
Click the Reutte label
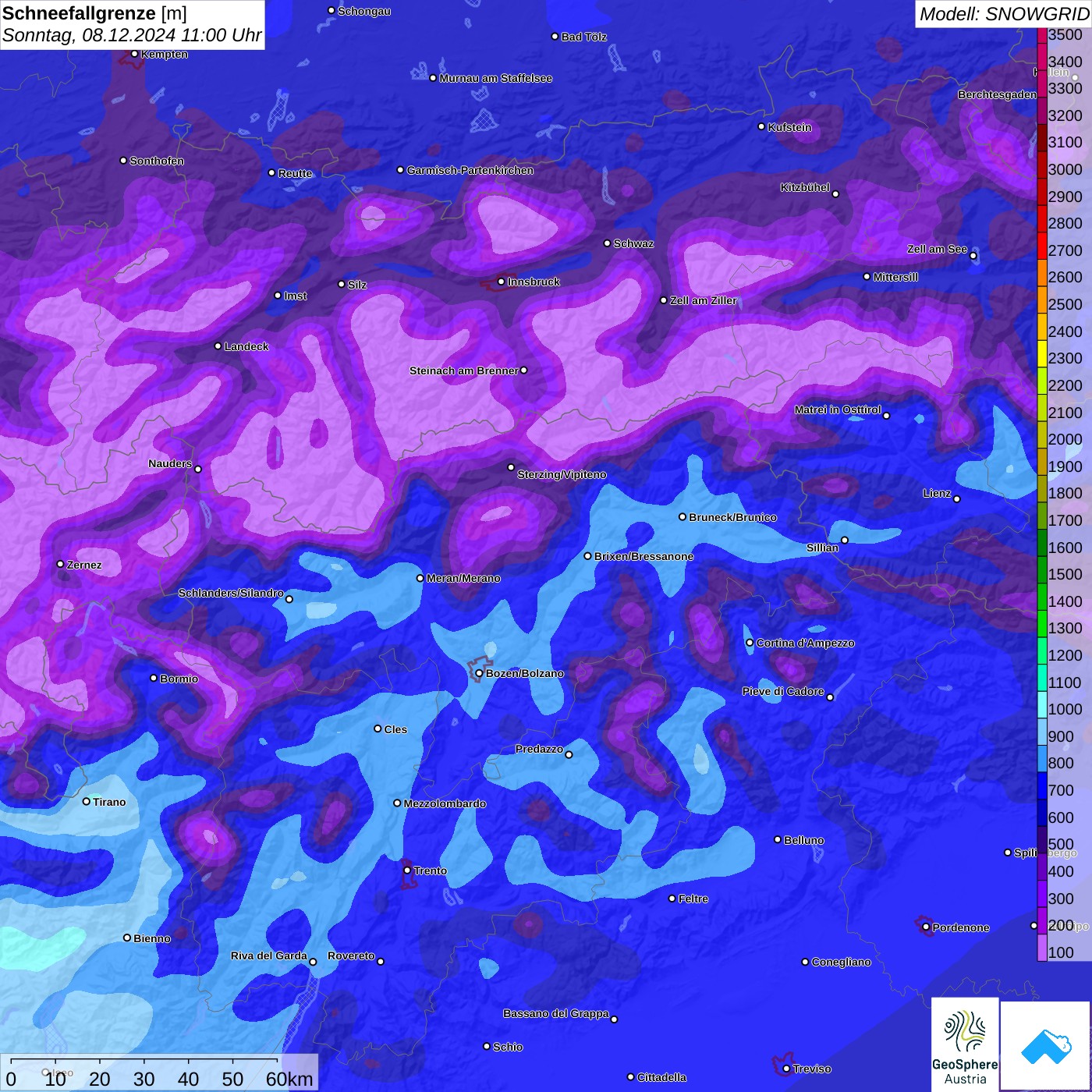coord(295,173)
